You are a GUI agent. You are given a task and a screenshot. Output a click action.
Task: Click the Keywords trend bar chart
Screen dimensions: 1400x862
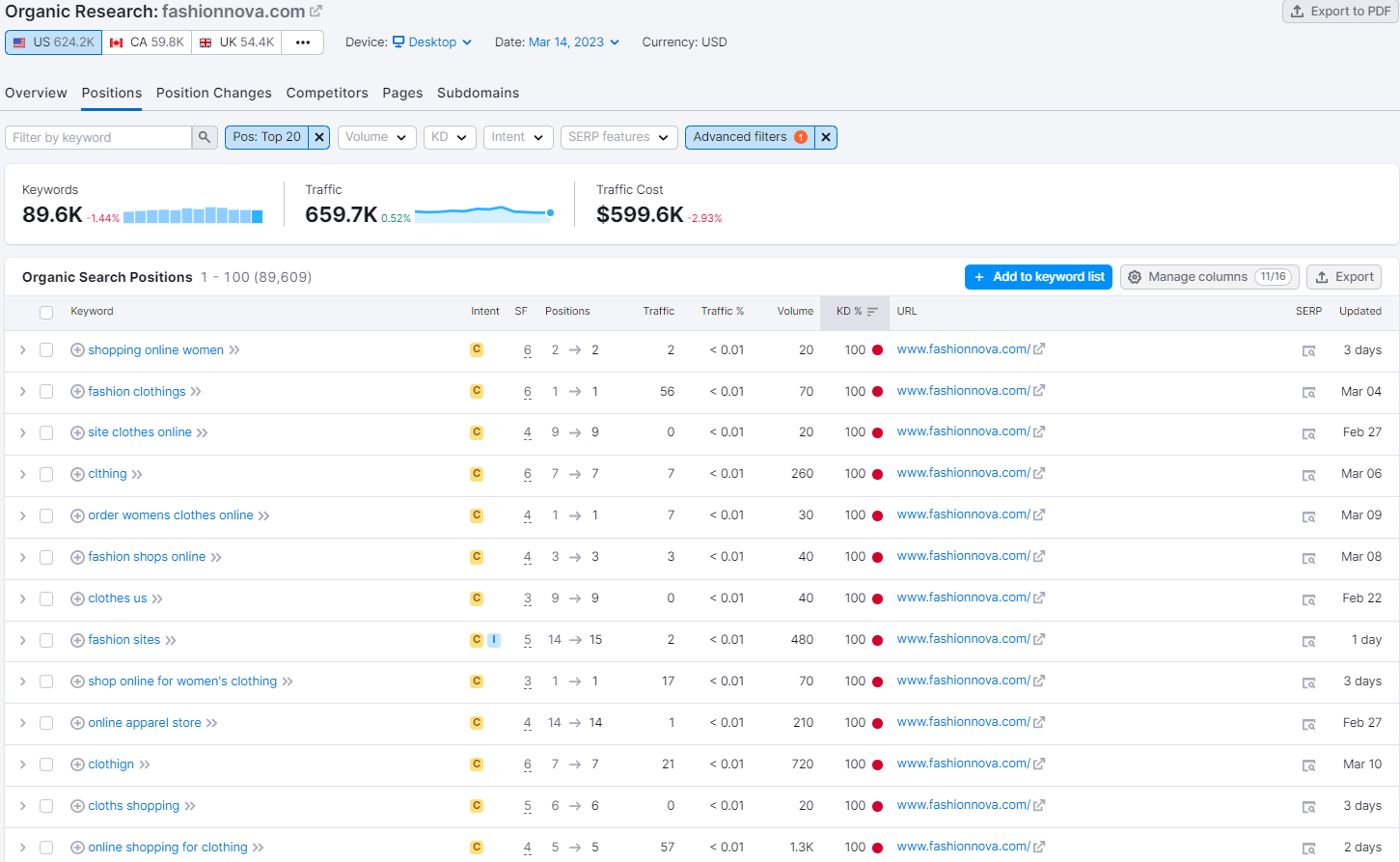(193, 215)
